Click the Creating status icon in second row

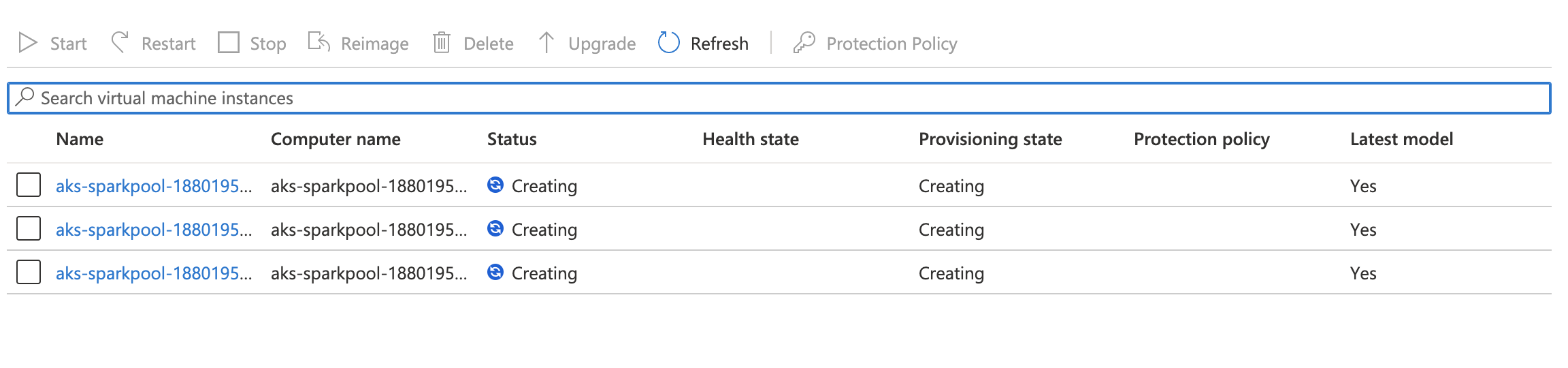[x=495, y=228]
